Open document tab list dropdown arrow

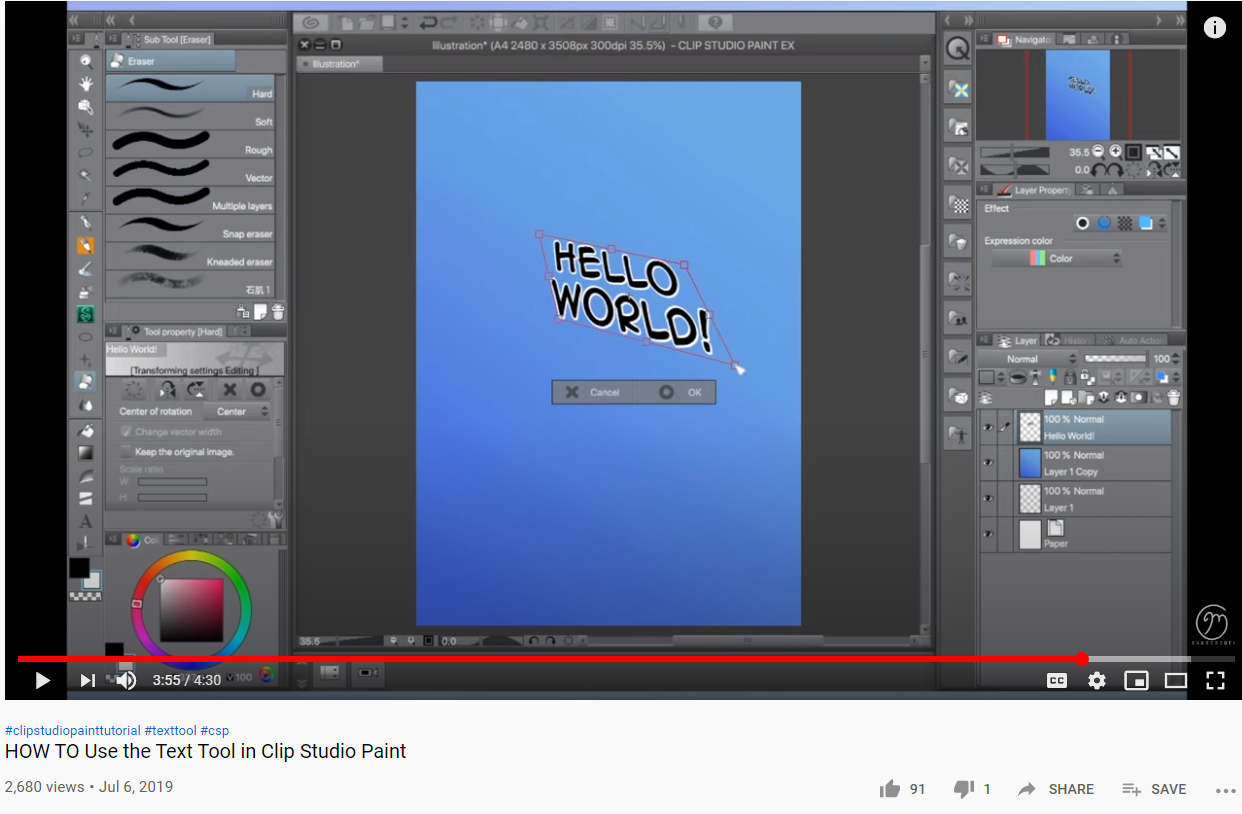pyautogui.click(x=925, y=64)
